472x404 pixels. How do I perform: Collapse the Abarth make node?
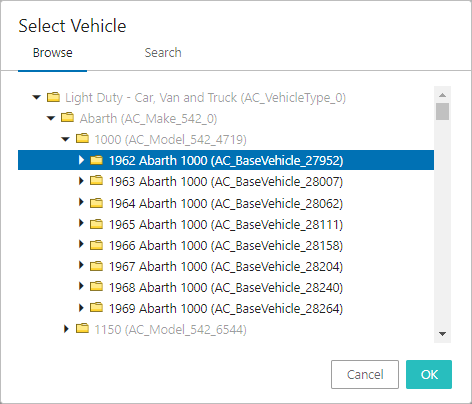51,118
